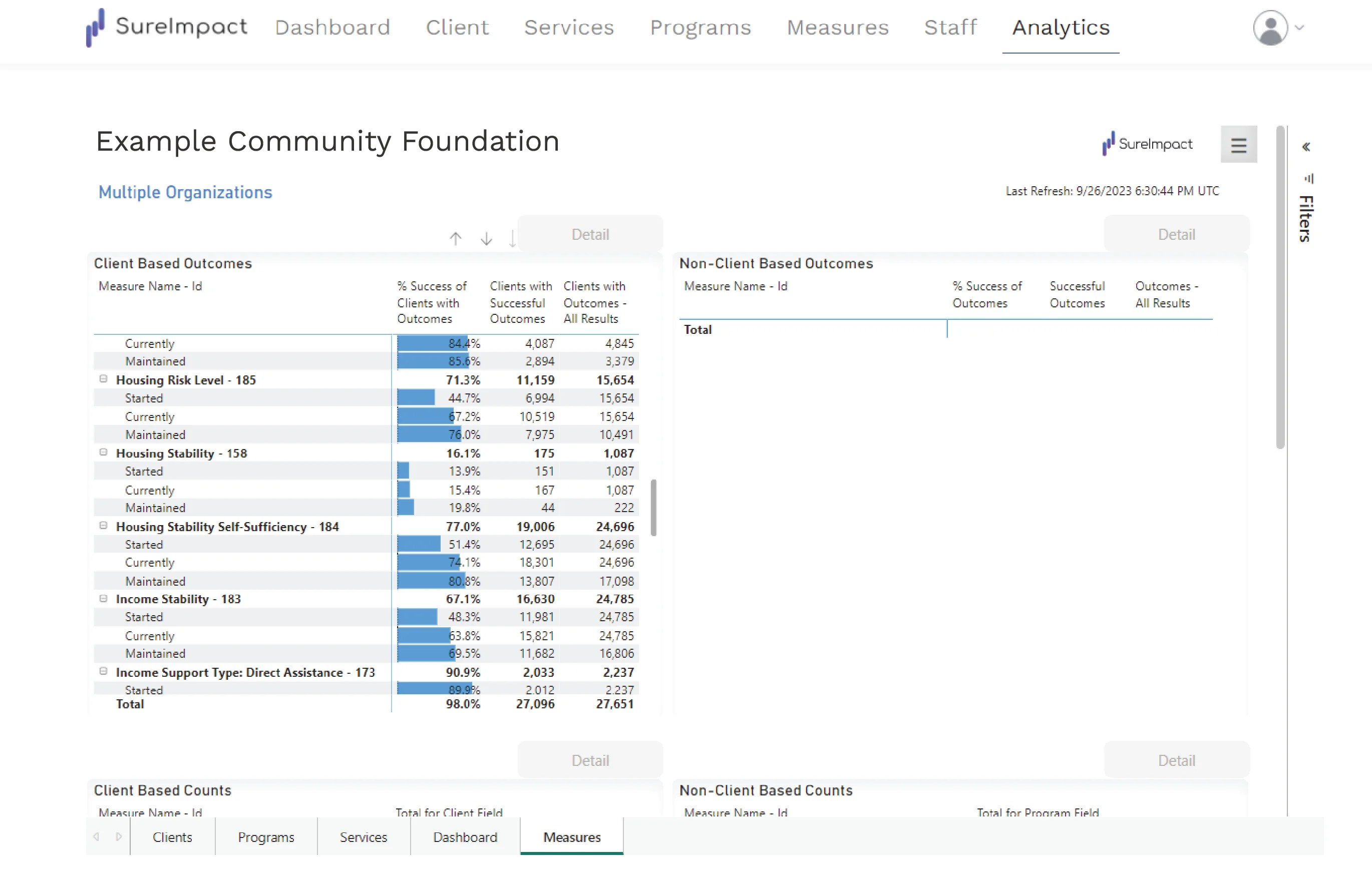Click the up arrow drill-up icon

(455, 238)
